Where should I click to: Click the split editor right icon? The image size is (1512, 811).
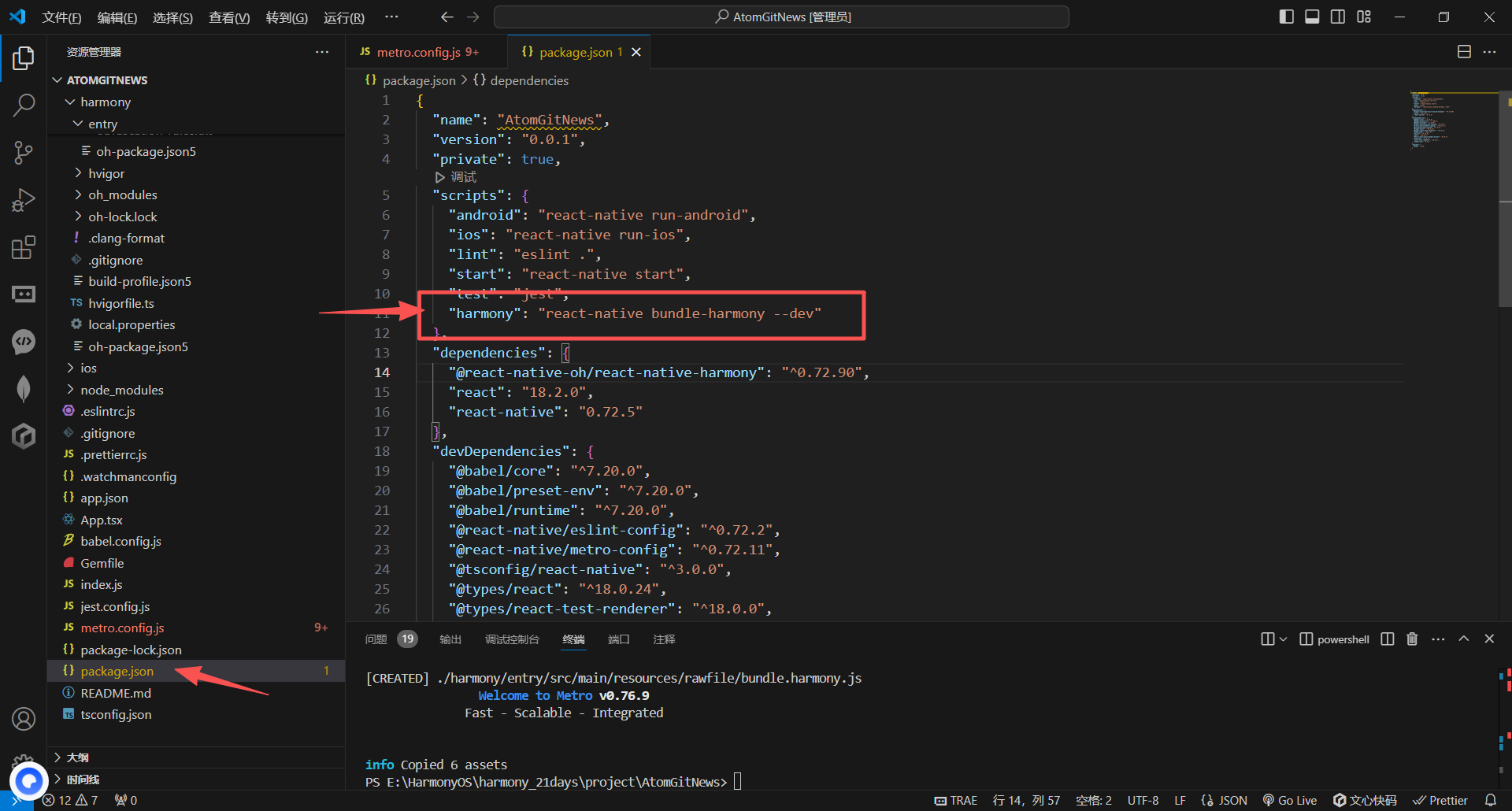click(x=1464, y=52)
